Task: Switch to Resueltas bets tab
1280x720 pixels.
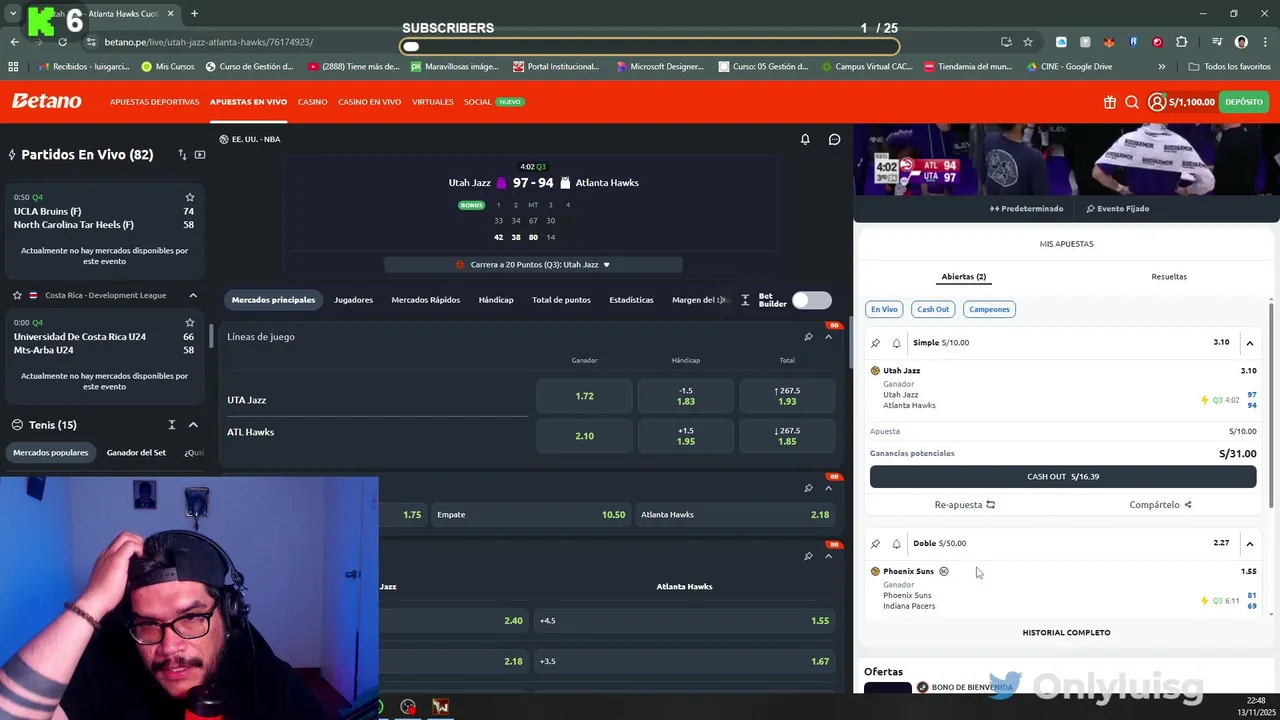Action: [1169, 277]
